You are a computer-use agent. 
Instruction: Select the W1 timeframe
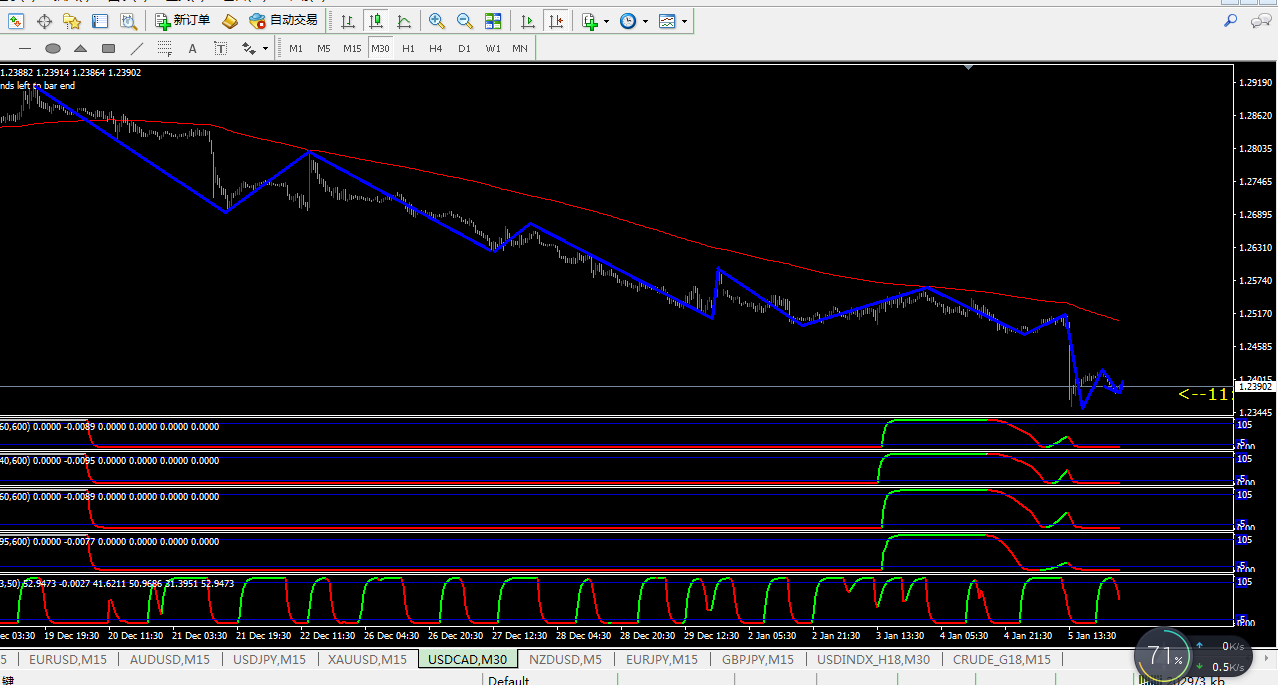tap(492, 48)
